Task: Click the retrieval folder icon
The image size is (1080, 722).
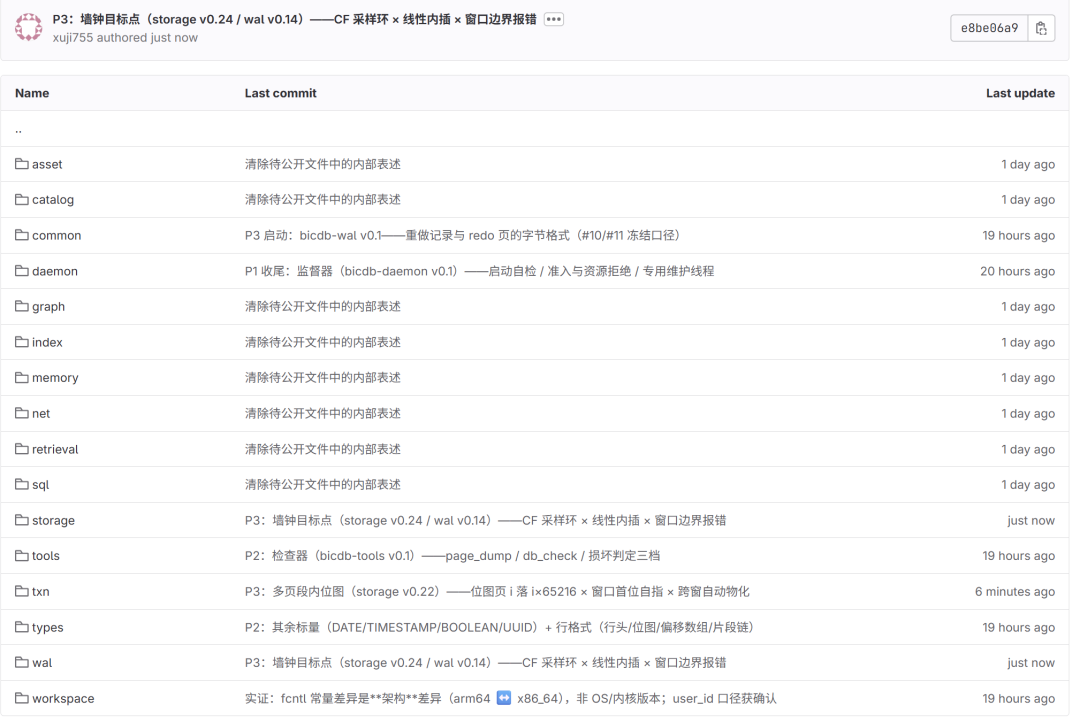Action: (21, 448)
